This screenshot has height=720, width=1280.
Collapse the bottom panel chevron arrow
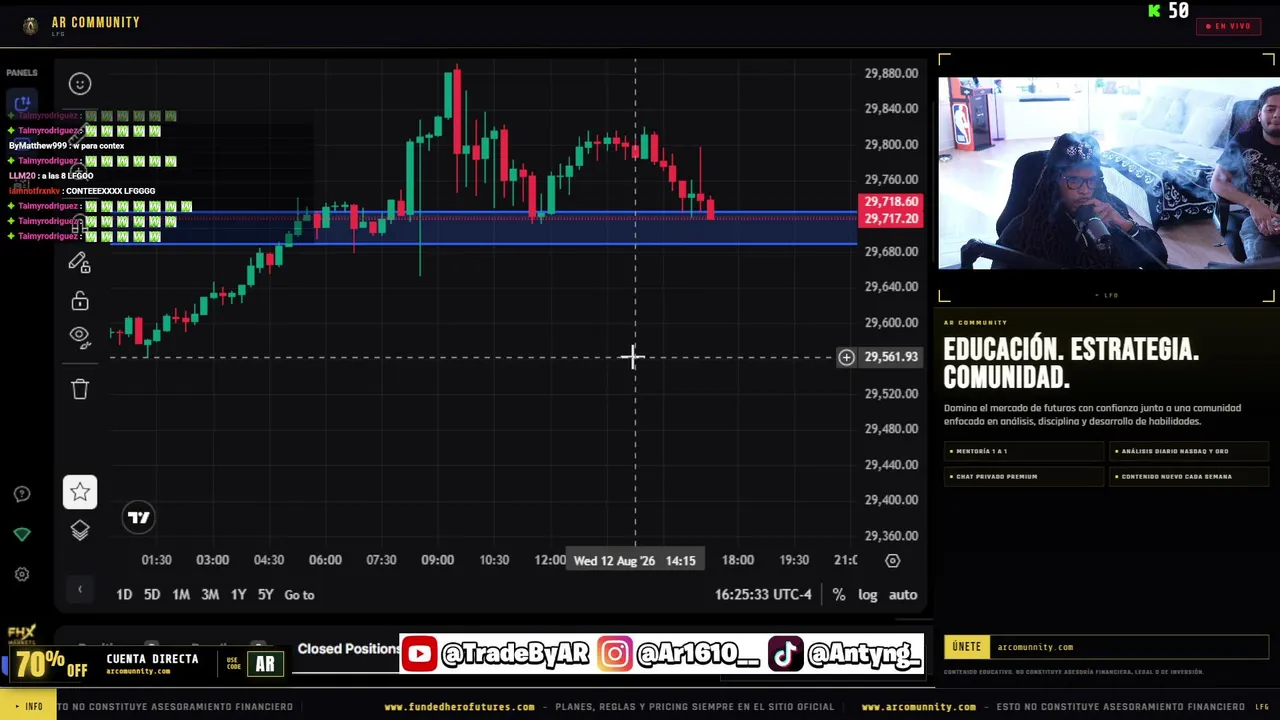pyautogui.click(x=80, y=589)
